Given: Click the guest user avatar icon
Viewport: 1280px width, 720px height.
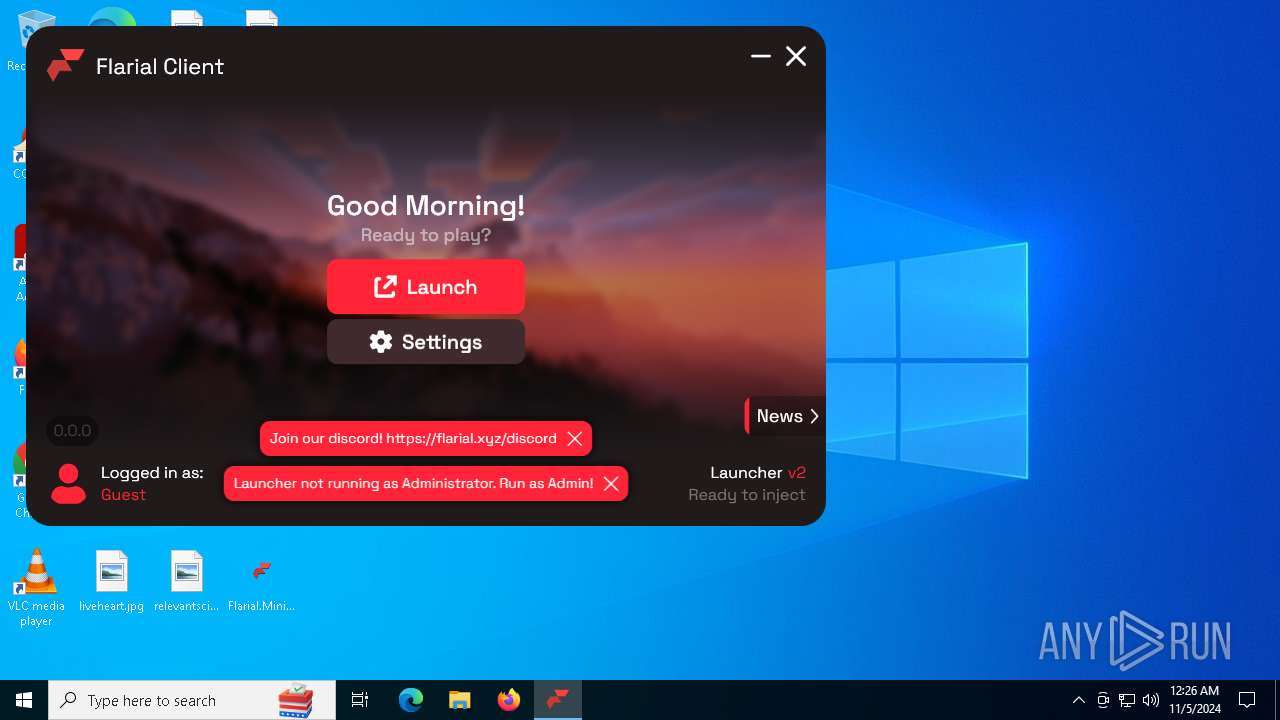Looking at the screenshot, I should tap(68, 483).
